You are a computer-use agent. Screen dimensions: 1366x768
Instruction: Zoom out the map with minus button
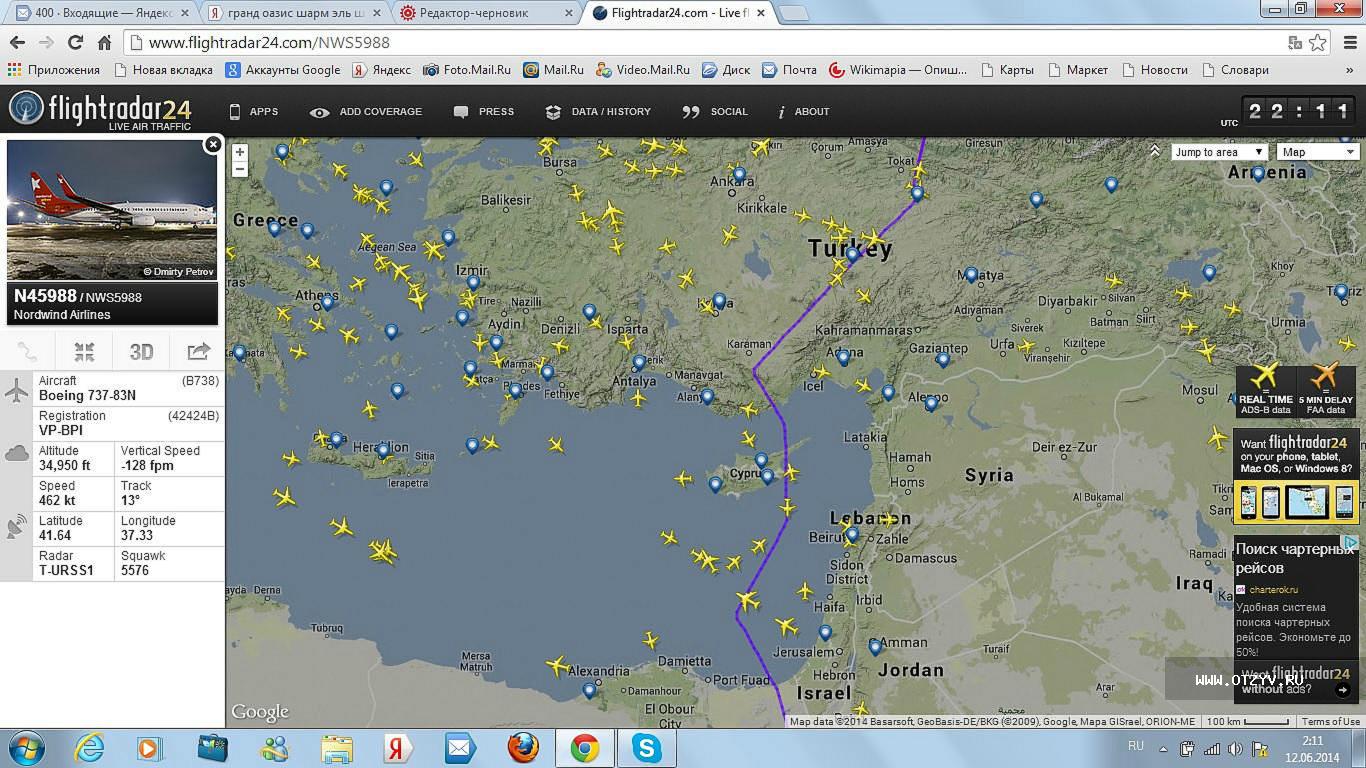(x=239, y=169)
